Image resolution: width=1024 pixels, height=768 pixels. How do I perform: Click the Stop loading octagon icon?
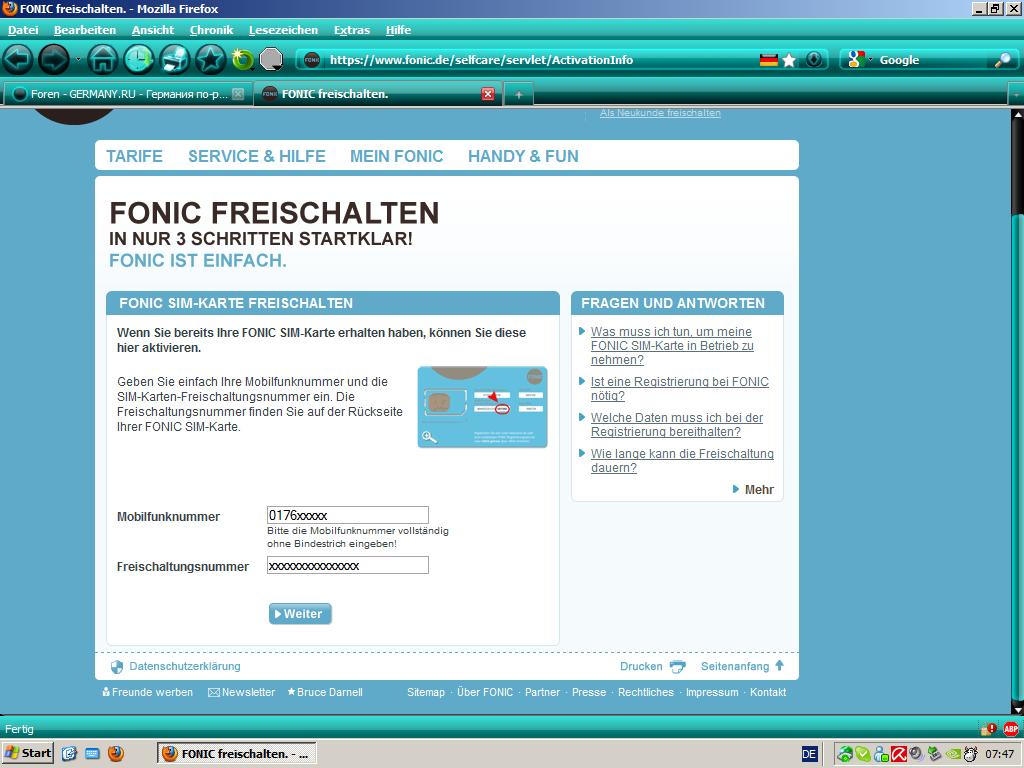[271, 59]
